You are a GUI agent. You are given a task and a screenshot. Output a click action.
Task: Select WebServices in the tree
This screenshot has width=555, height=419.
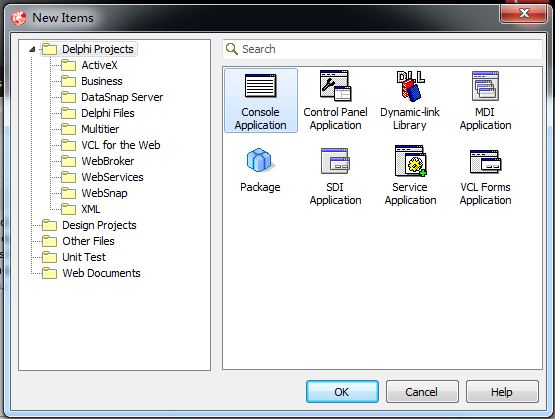point(113,177)
